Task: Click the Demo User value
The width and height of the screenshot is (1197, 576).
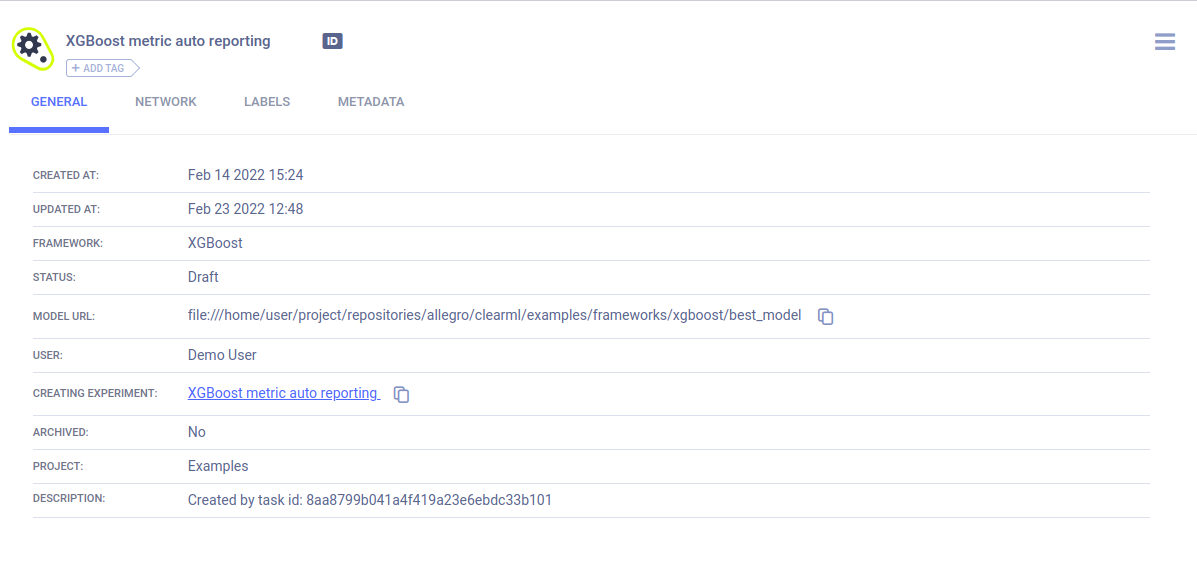Action: [x=222, y=355]
